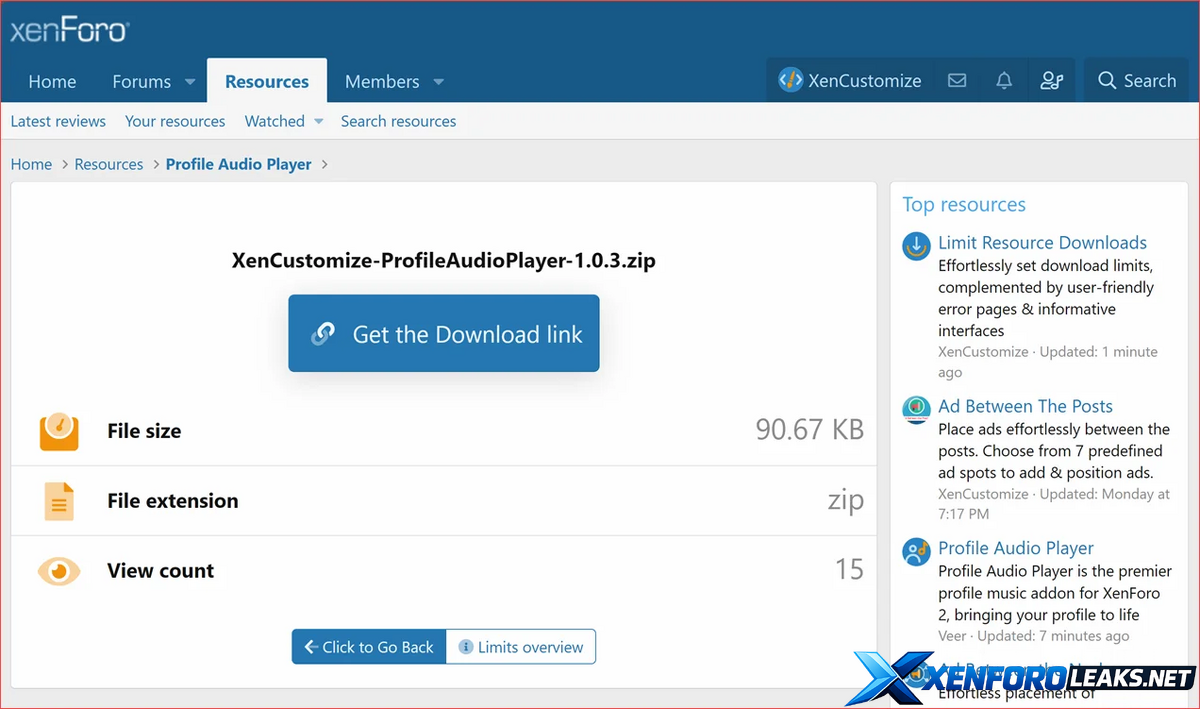Screen dimensions: 1200x709
Task: Click the Limit Resource Downloads icon
Action: (x=916, y=246)
